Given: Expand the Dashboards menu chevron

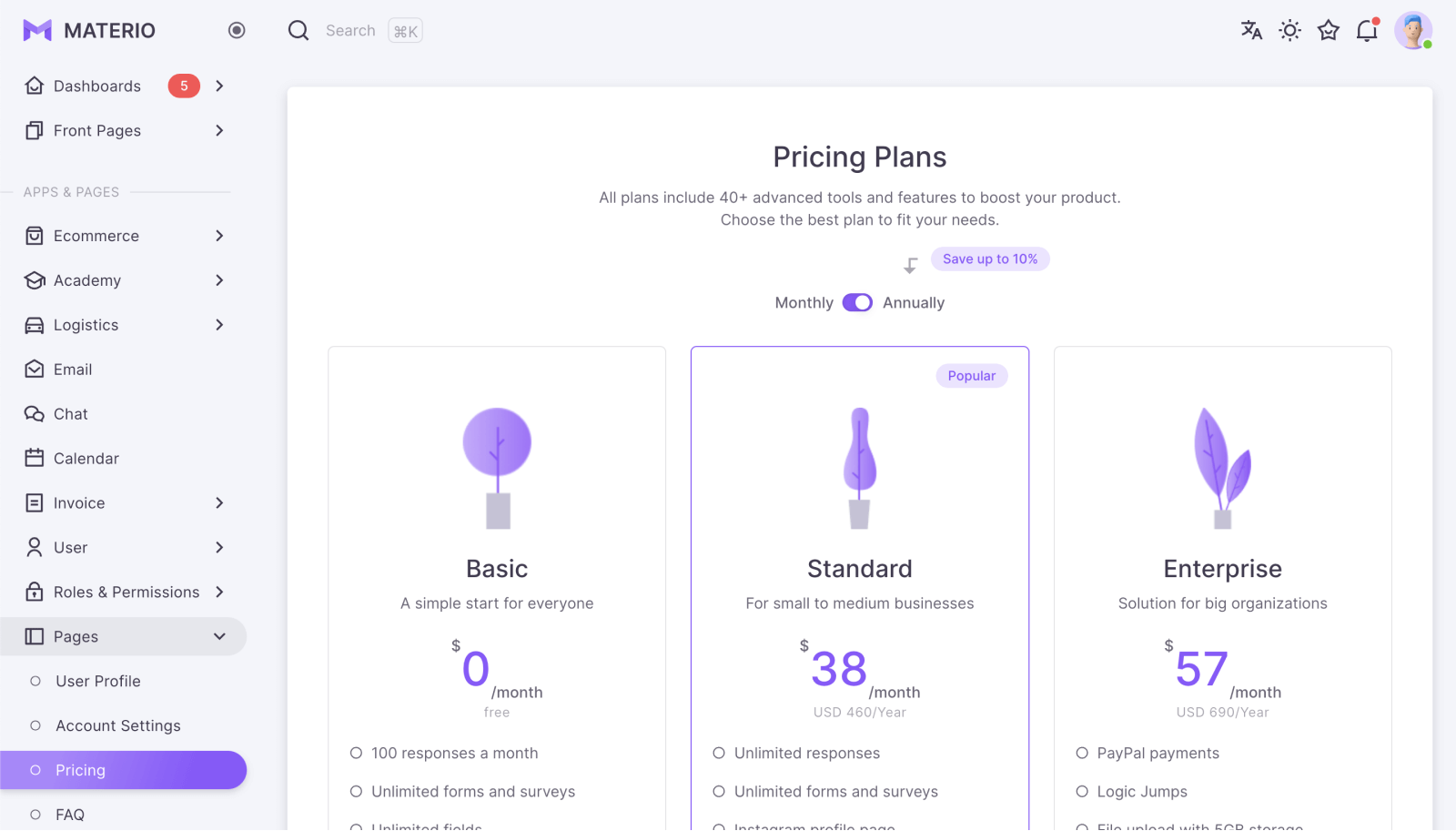Looking at the screenshot, I should point(219,86).
